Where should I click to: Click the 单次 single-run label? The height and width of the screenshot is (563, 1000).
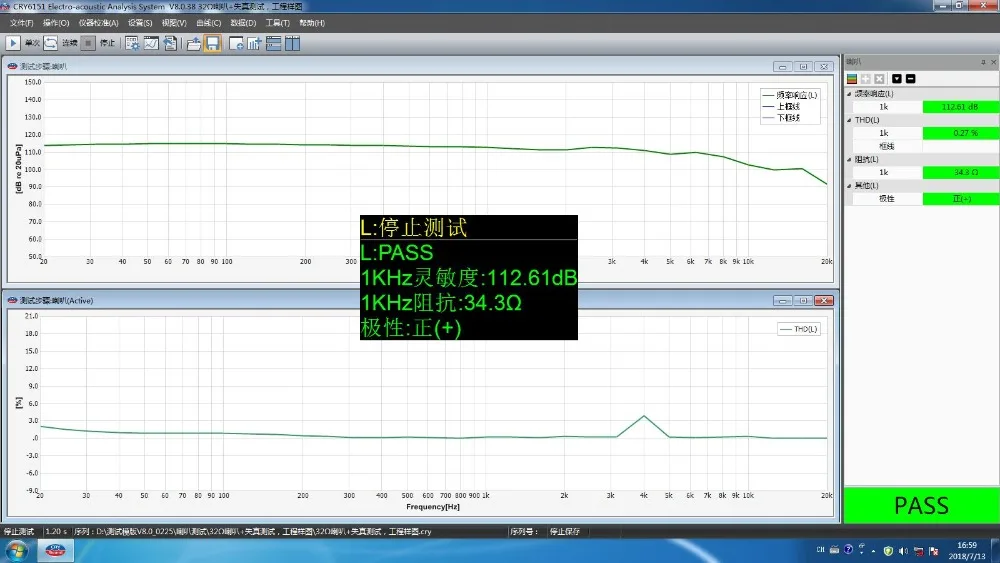pyautogui.click(x=32, y=43)
